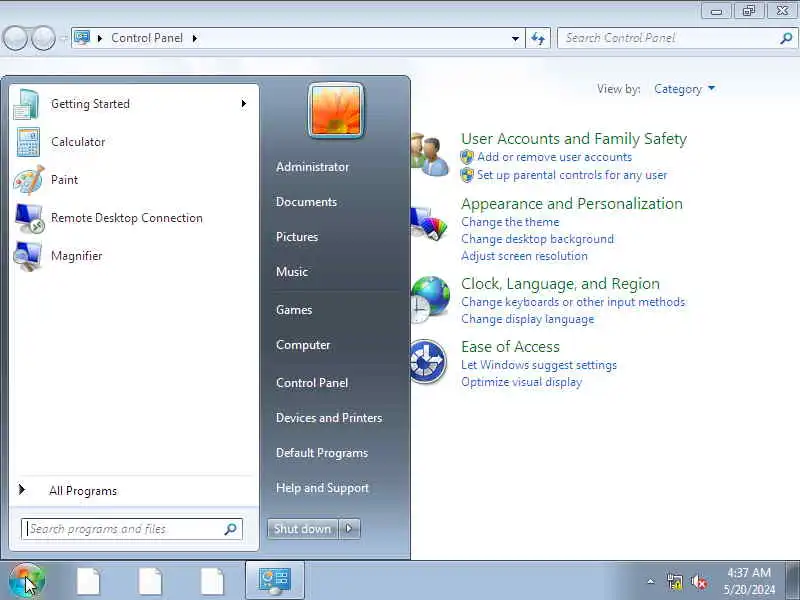Open Computer from the Start menu
Screen dimensions: 800x600
pos(303,345)
